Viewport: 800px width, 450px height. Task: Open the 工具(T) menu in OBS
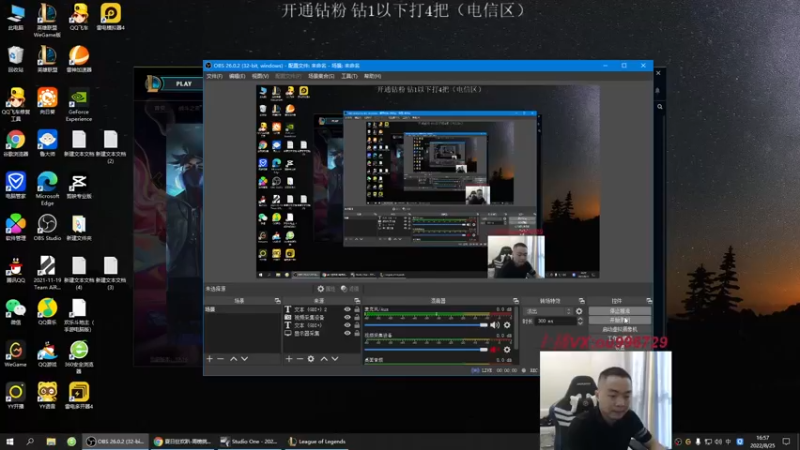tap(349, 76)
